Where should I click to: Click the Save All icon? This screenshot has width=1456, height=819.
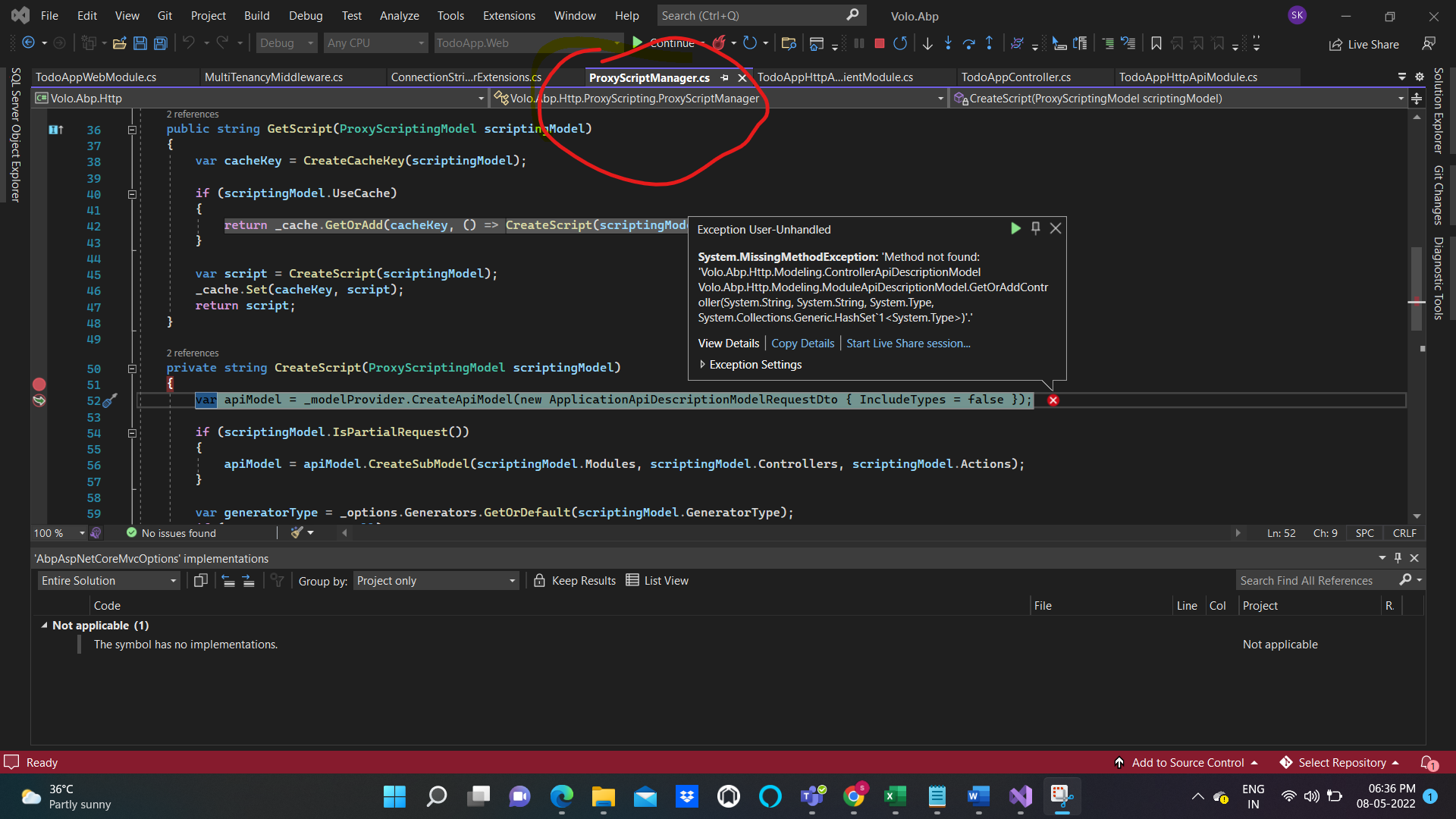[x=161, y=43]
